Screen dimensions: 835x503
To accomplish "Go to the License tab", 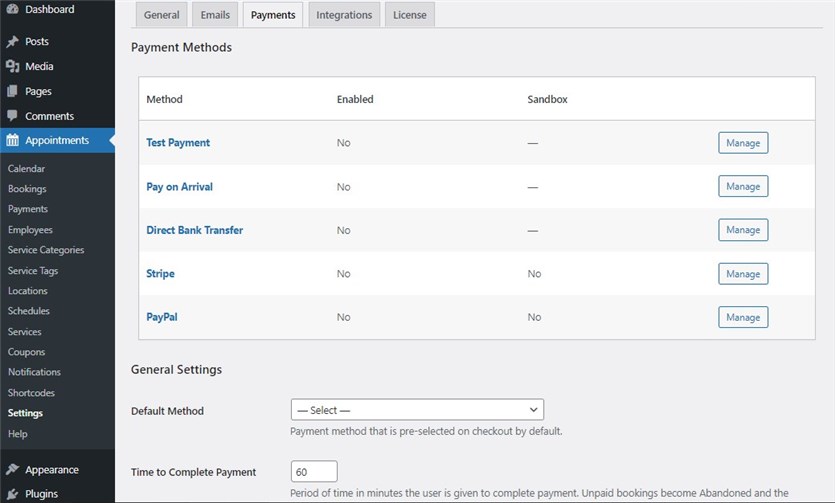I will click(409, 15).
